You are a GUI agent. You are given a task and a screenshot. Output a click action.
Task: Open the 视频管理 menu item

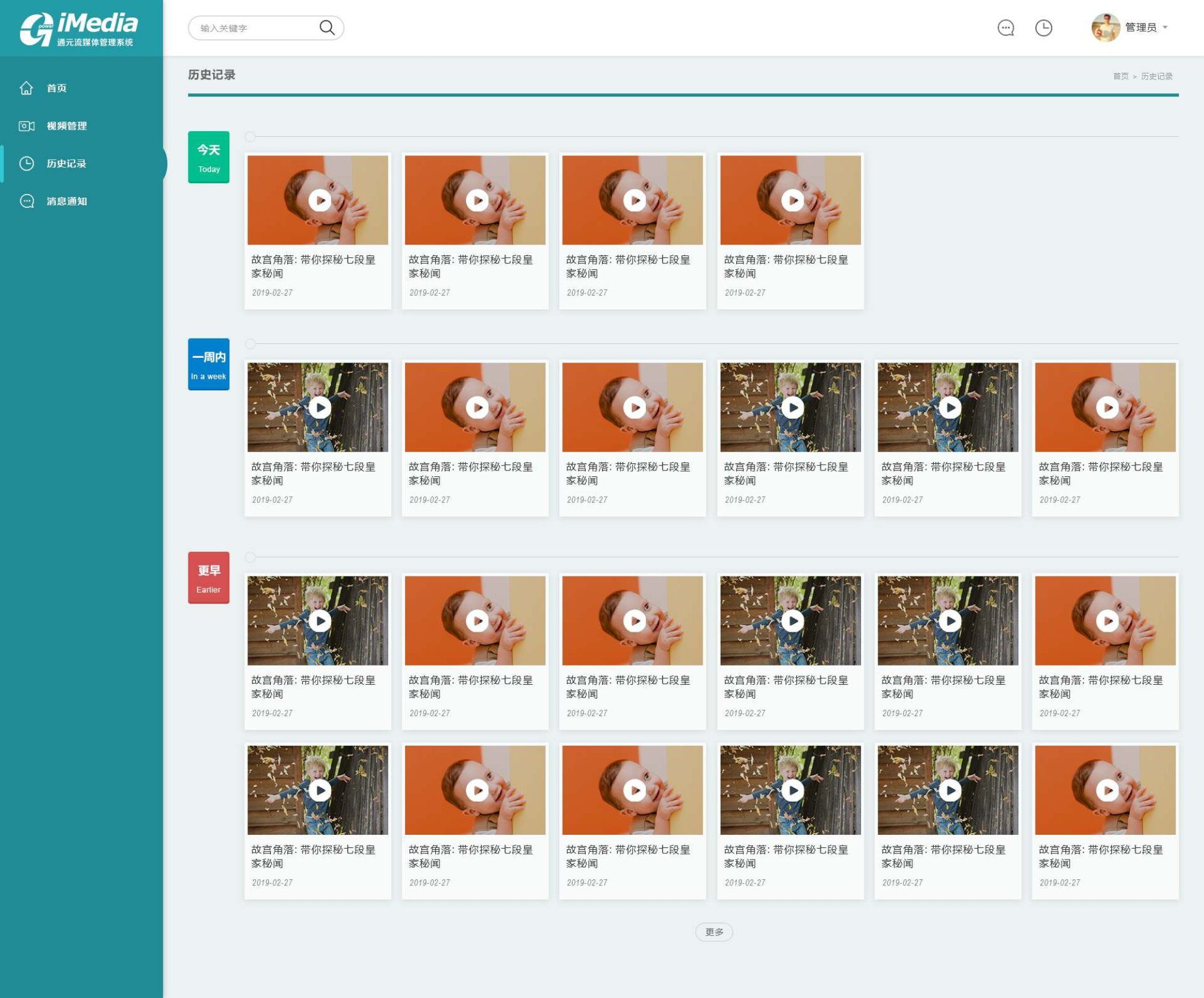(67, 126)
